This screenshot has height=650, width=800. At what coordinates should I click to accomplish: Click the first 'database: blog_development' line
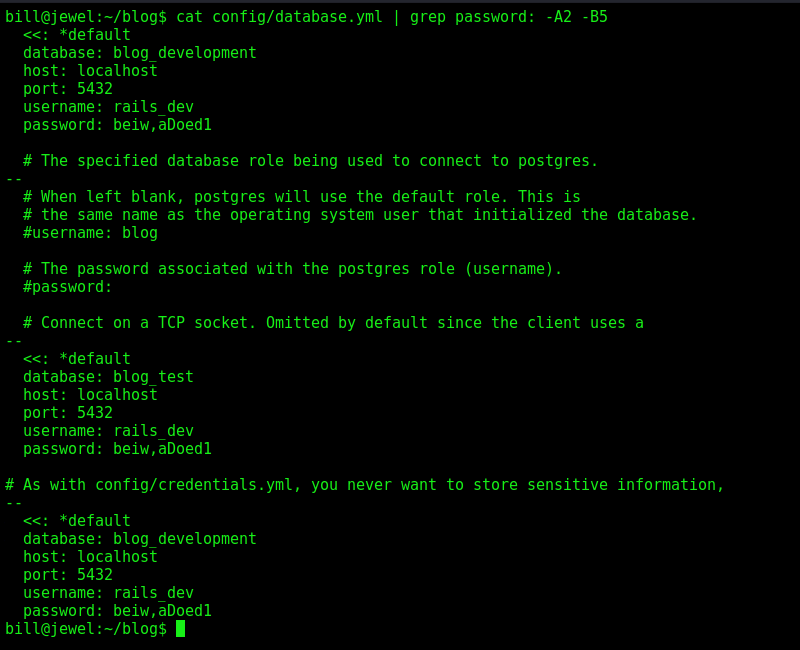point(140,53)
